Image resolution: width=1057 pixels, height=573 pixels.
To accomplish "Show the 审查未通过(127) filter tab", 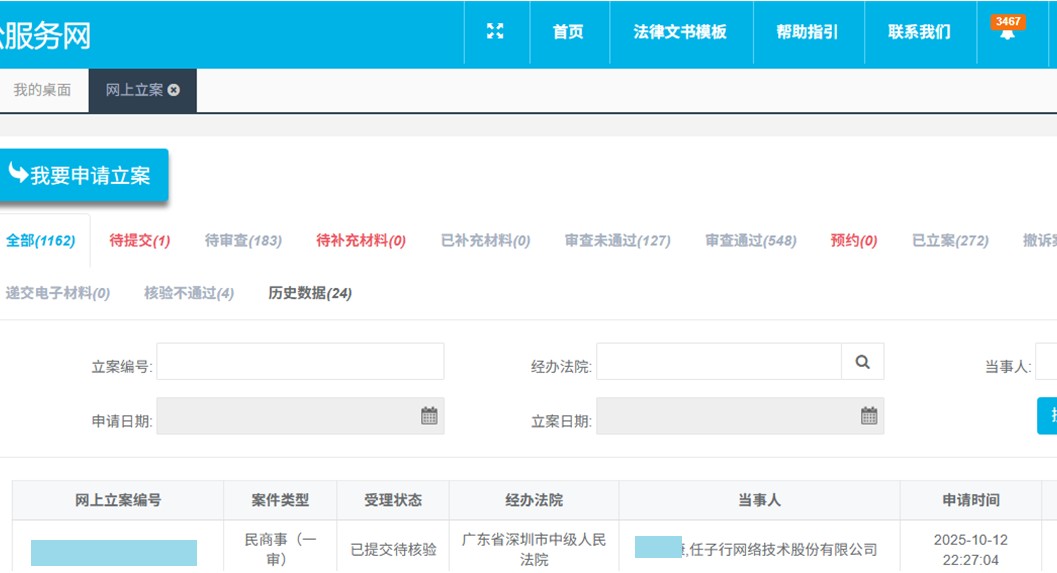I will click(617, 241).
